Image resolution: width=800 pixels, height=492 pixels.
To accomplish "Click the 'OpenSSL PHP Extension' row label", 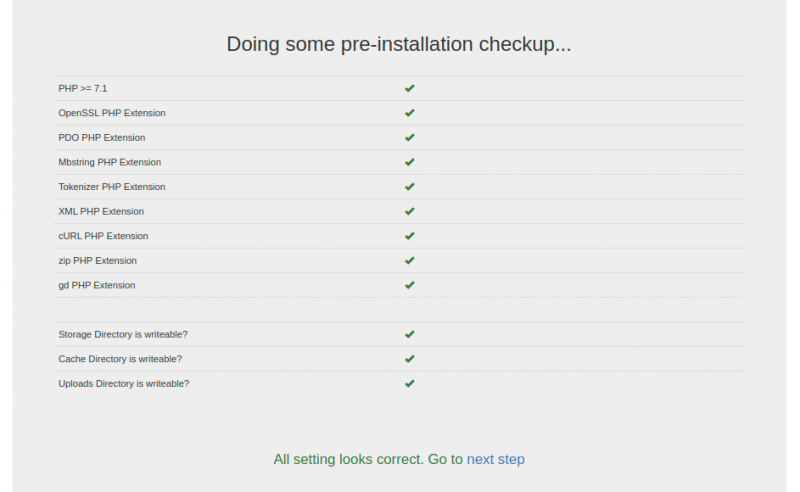I will tap(112, 113).
